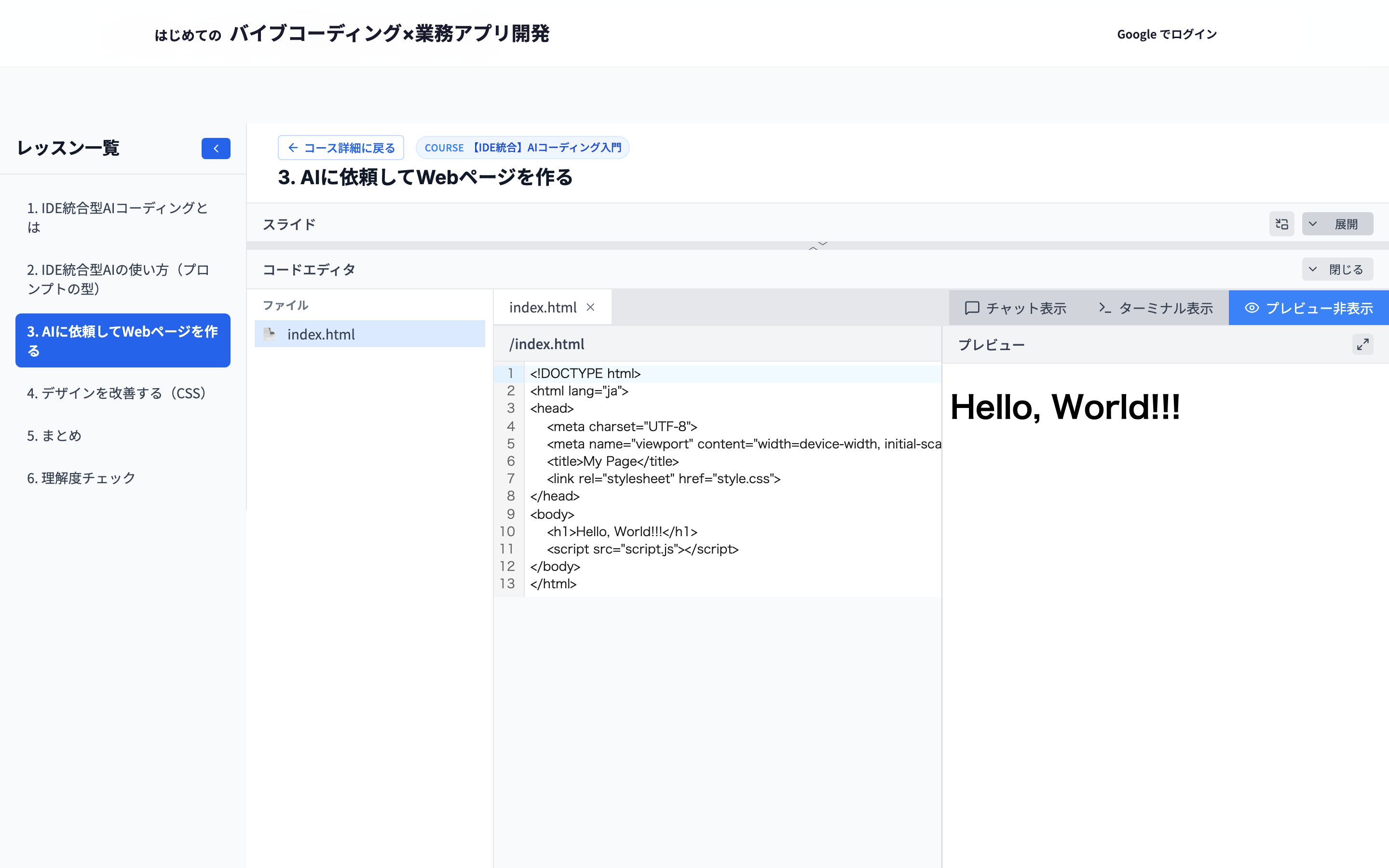Click the title My Page code line
Image resolution: width=1389 pixels, height=868 pixels.
click(613, 461)
